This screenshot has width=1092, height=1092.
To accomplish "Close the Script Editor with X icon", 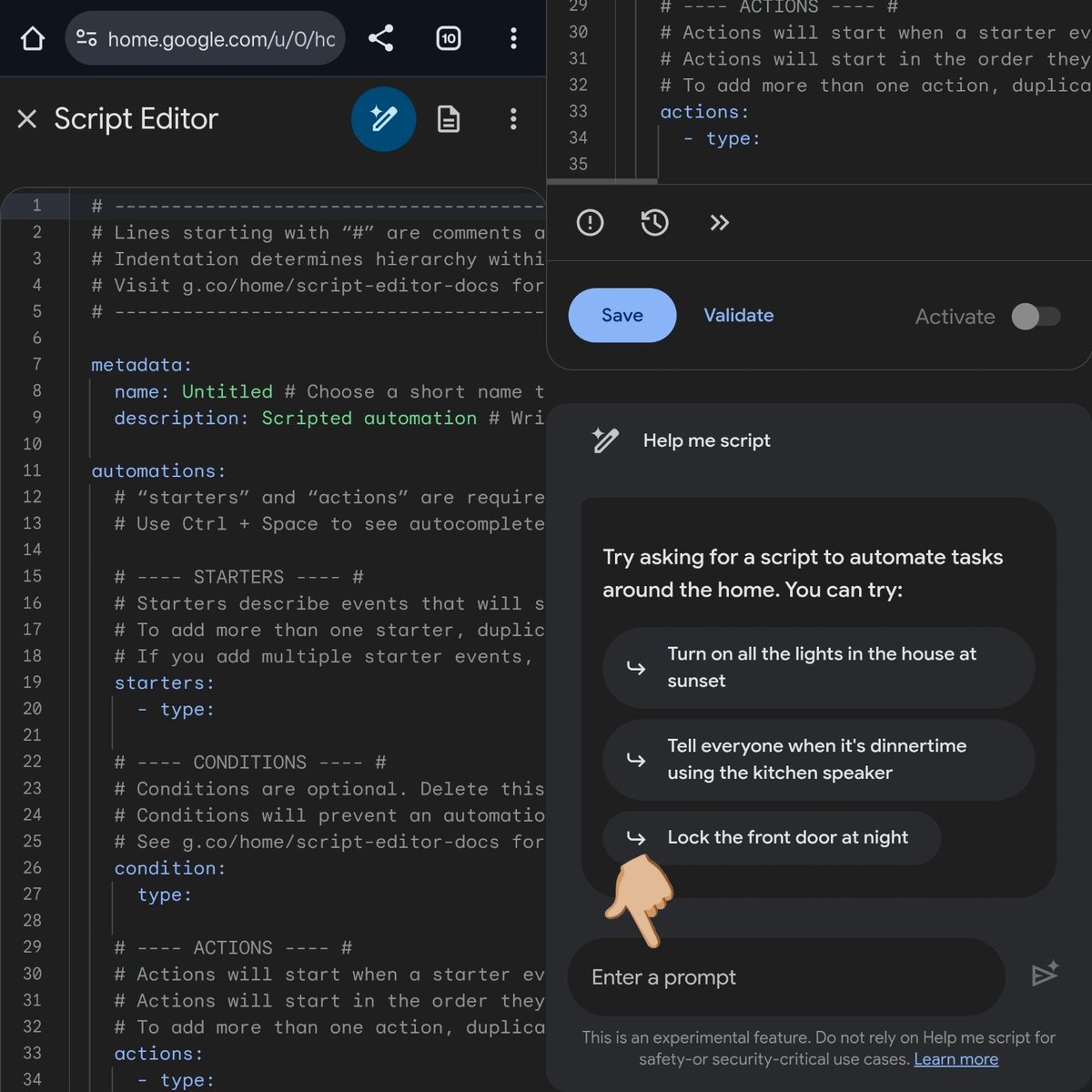I will pyautogui.click(x=27, y=119).
